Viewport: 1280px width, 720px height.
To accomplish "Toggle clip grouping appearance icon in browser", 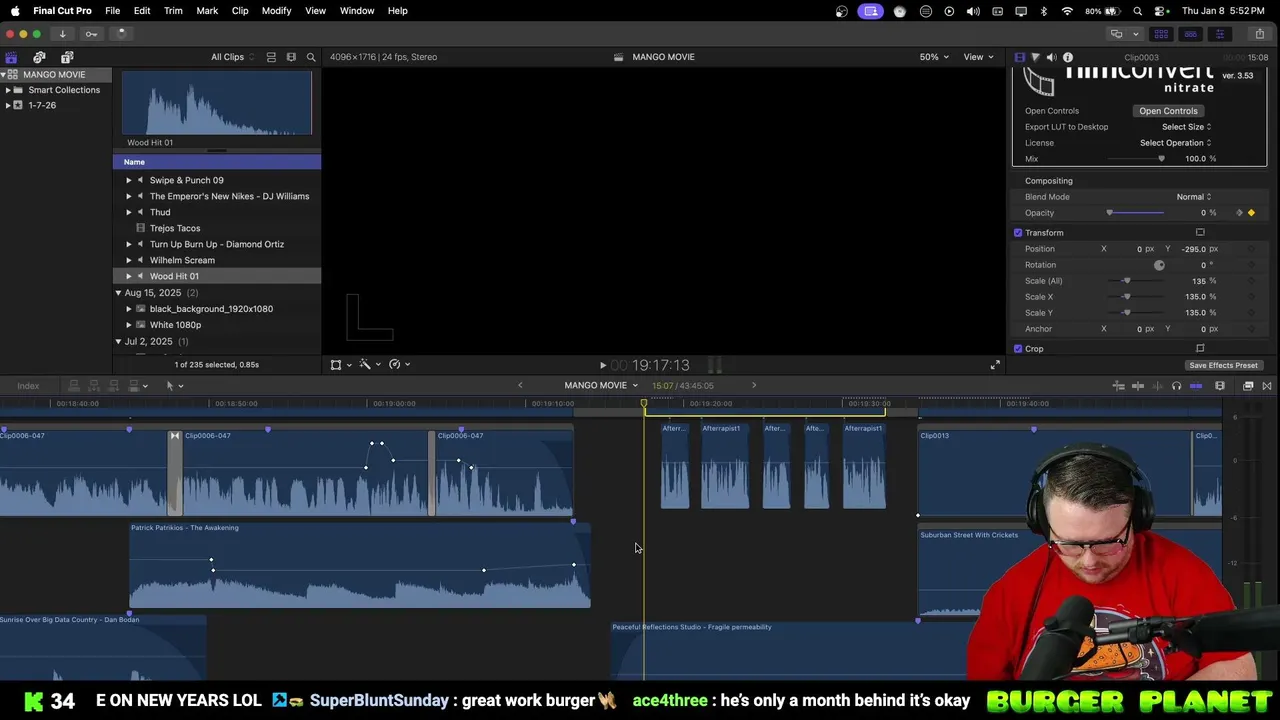I will pos(271,57).
